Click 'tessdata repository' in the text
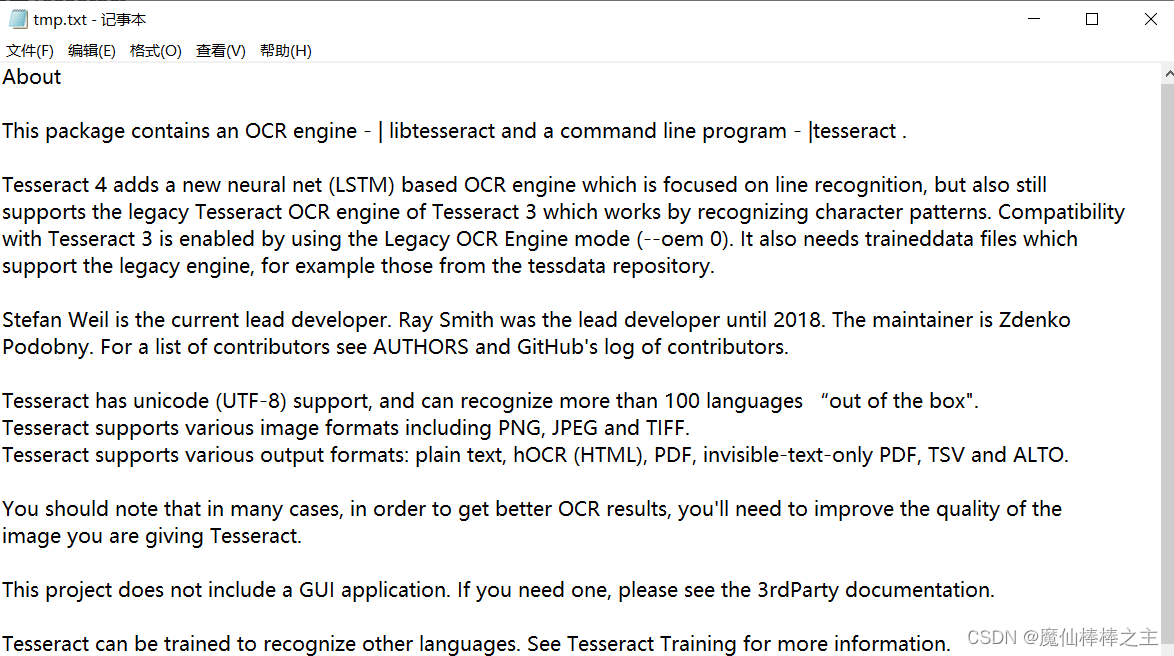Screen dimensions: 1174x656 tap(621, 266)
